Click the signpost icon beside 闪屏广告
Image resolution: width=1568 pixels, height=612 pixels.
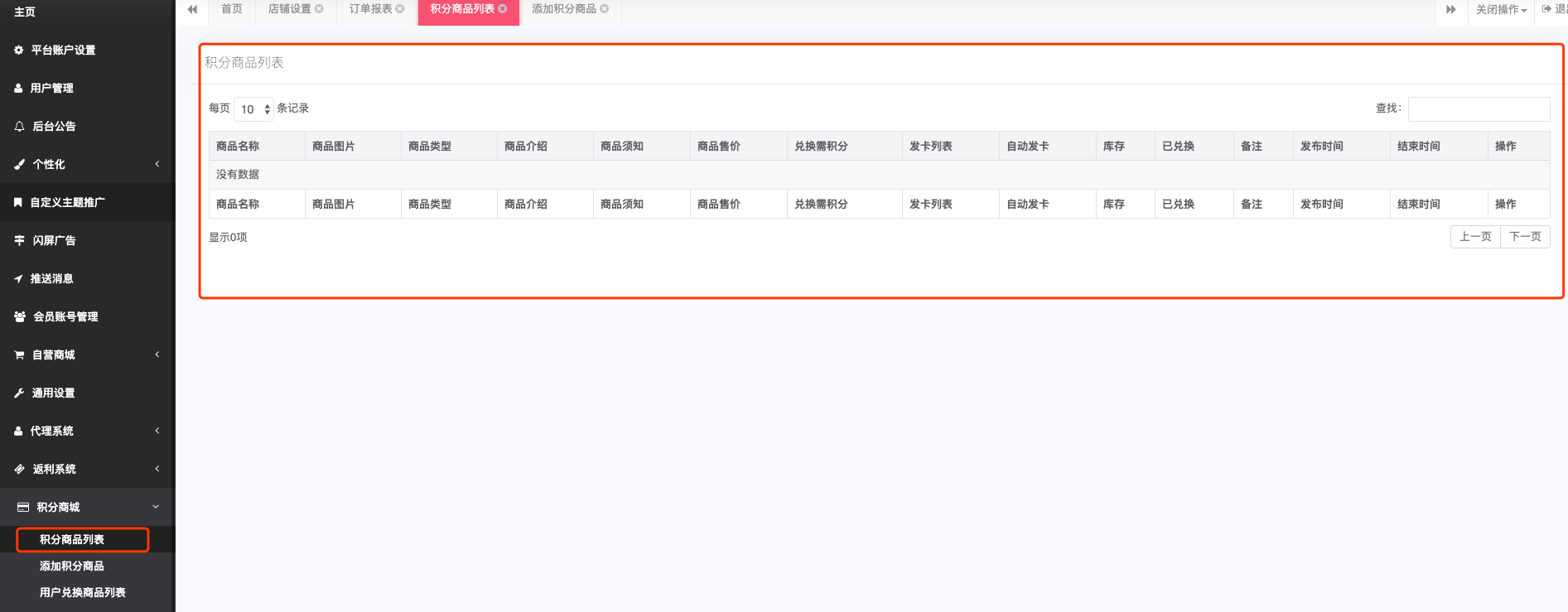pos(20,241)
